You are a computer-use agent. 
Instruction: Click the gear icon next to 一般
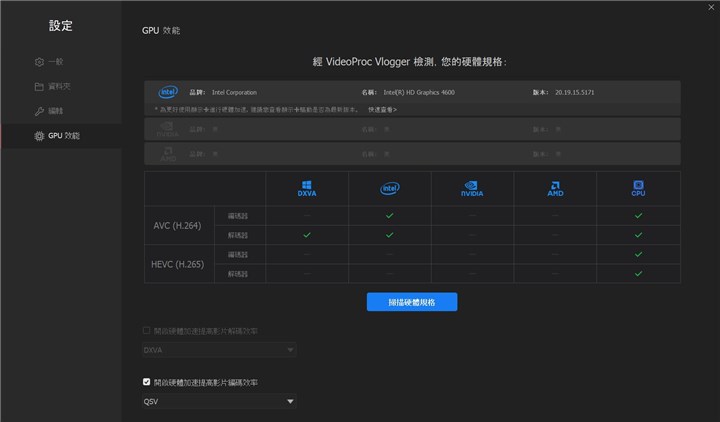[x=39, y=62]
